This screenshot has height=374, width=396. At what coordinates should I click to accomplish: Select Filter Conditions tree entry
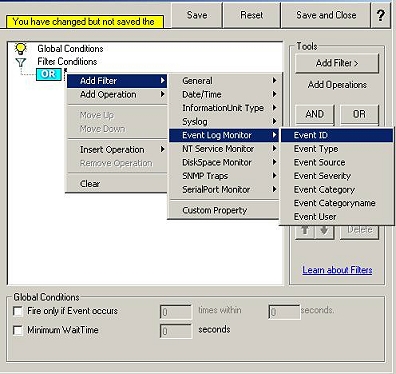point(67,62)
